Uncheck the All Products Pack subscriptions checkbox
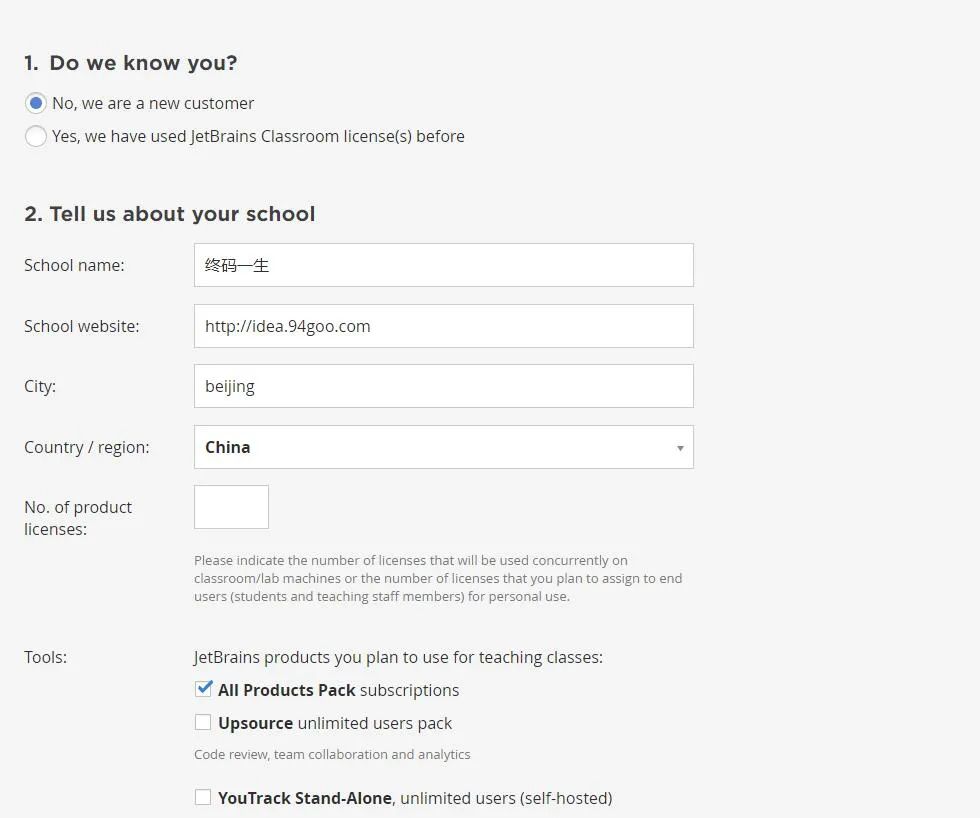Image resolution: width=980 pixels, height=818 pixels. coord(204,689)
